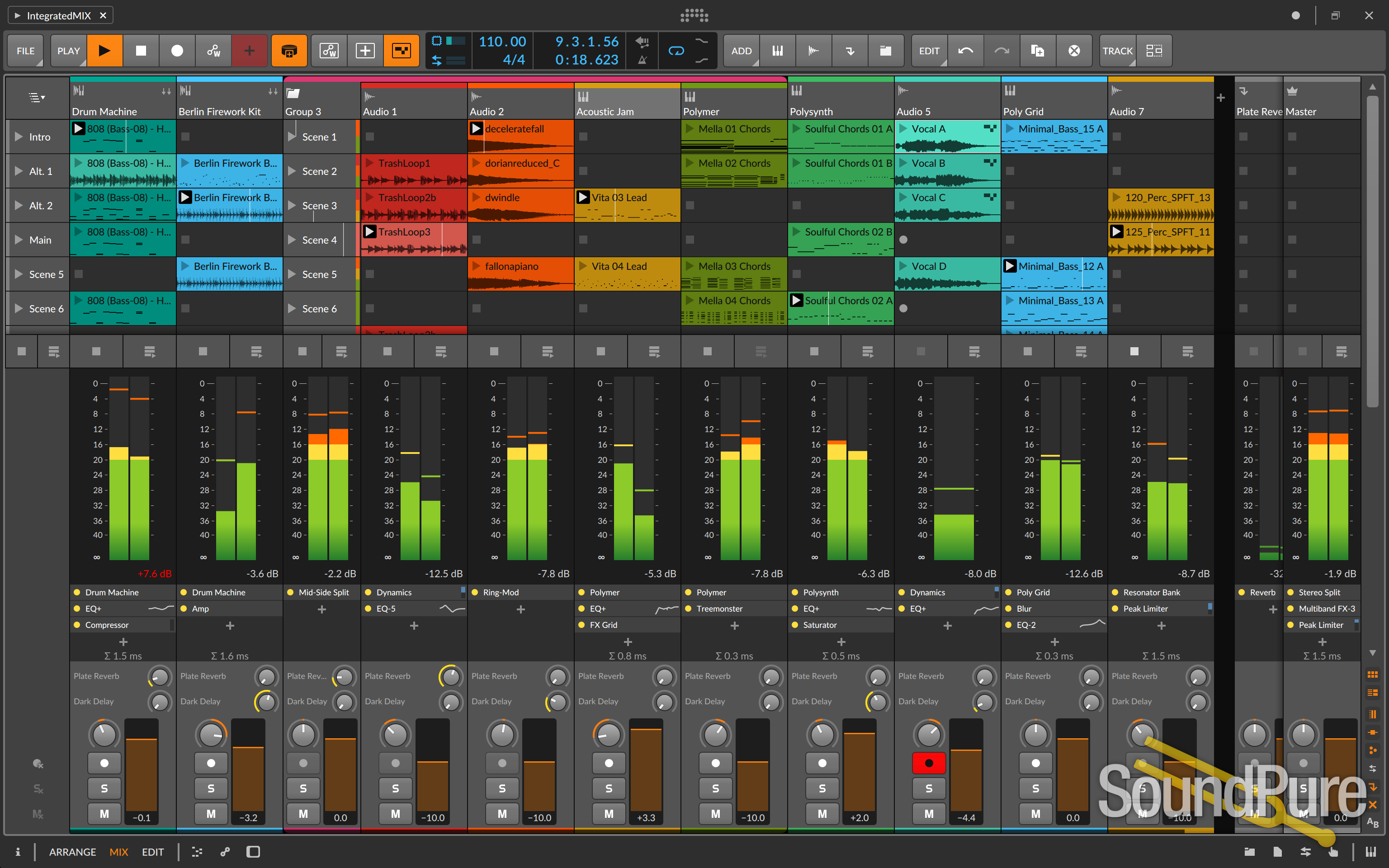Image resolution: width=1389 pixels, height=868 pixels.
Task: Mute the Polysynth track
Action: point(822,813)
